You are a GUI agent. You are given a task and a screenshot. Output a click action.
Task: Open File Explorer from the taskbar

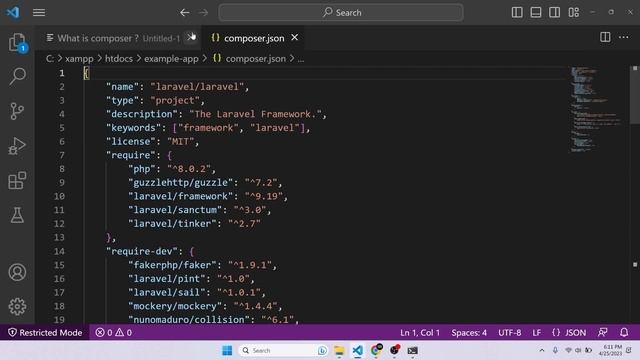339,350
